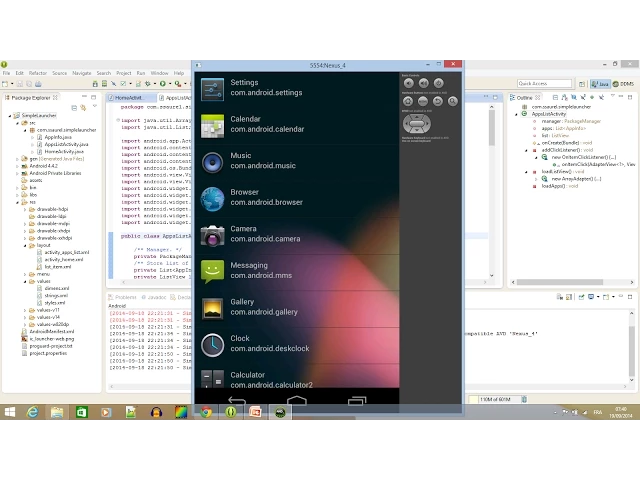Switch to the DDMS perspective
640x480 pixels.
[x=624, y=84]
